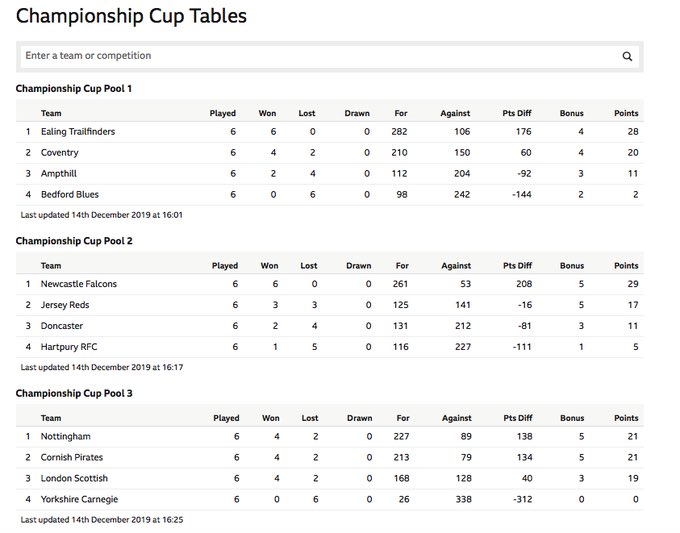Screen dimensions: 680x533
Task: Open Newcastle Falcons team link
Action: click(x=79, y=284)
